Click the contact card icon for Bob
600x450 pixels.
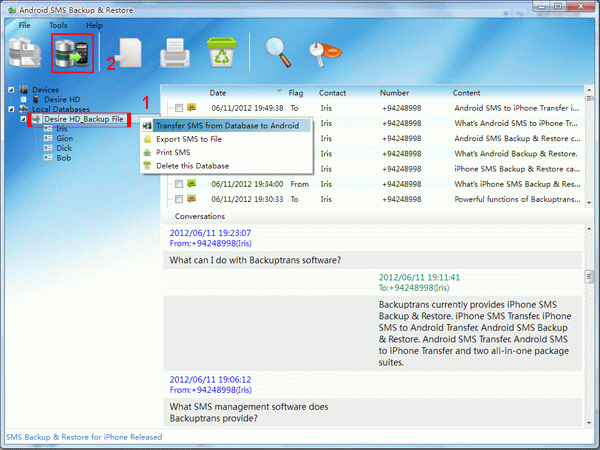coord(48,158)
